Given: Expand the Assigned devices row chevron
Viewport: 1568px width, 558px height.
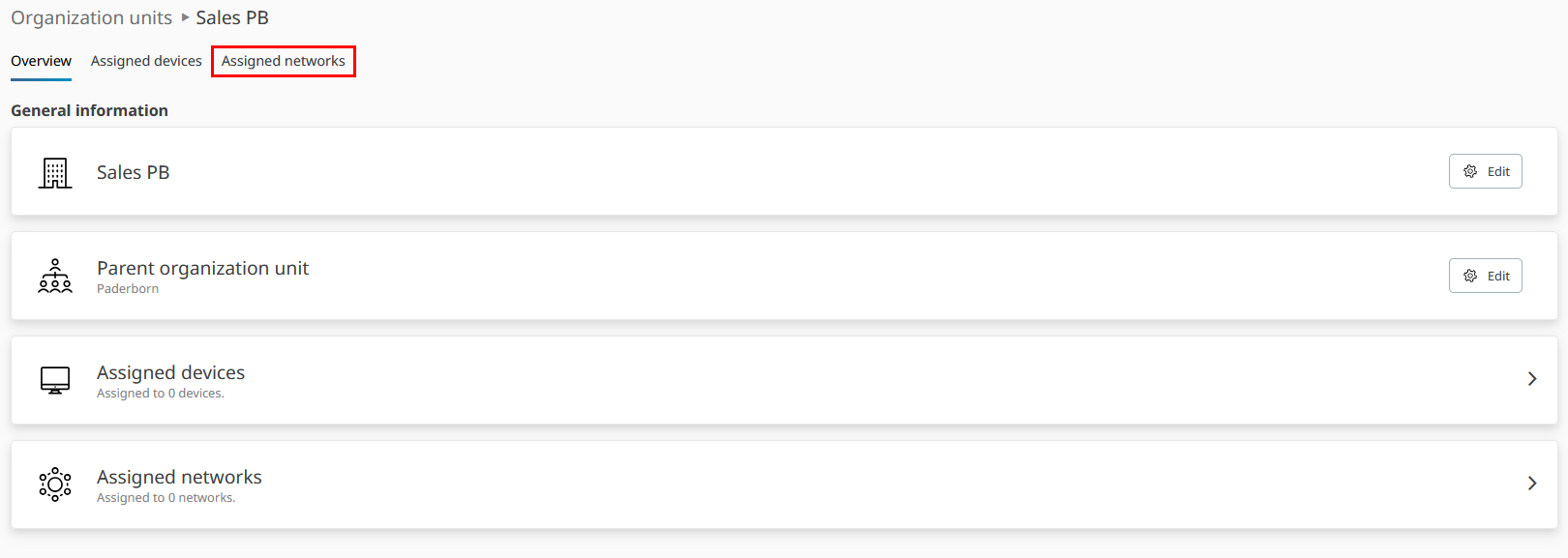Looking at the screenshot, I should point(1532,379).
